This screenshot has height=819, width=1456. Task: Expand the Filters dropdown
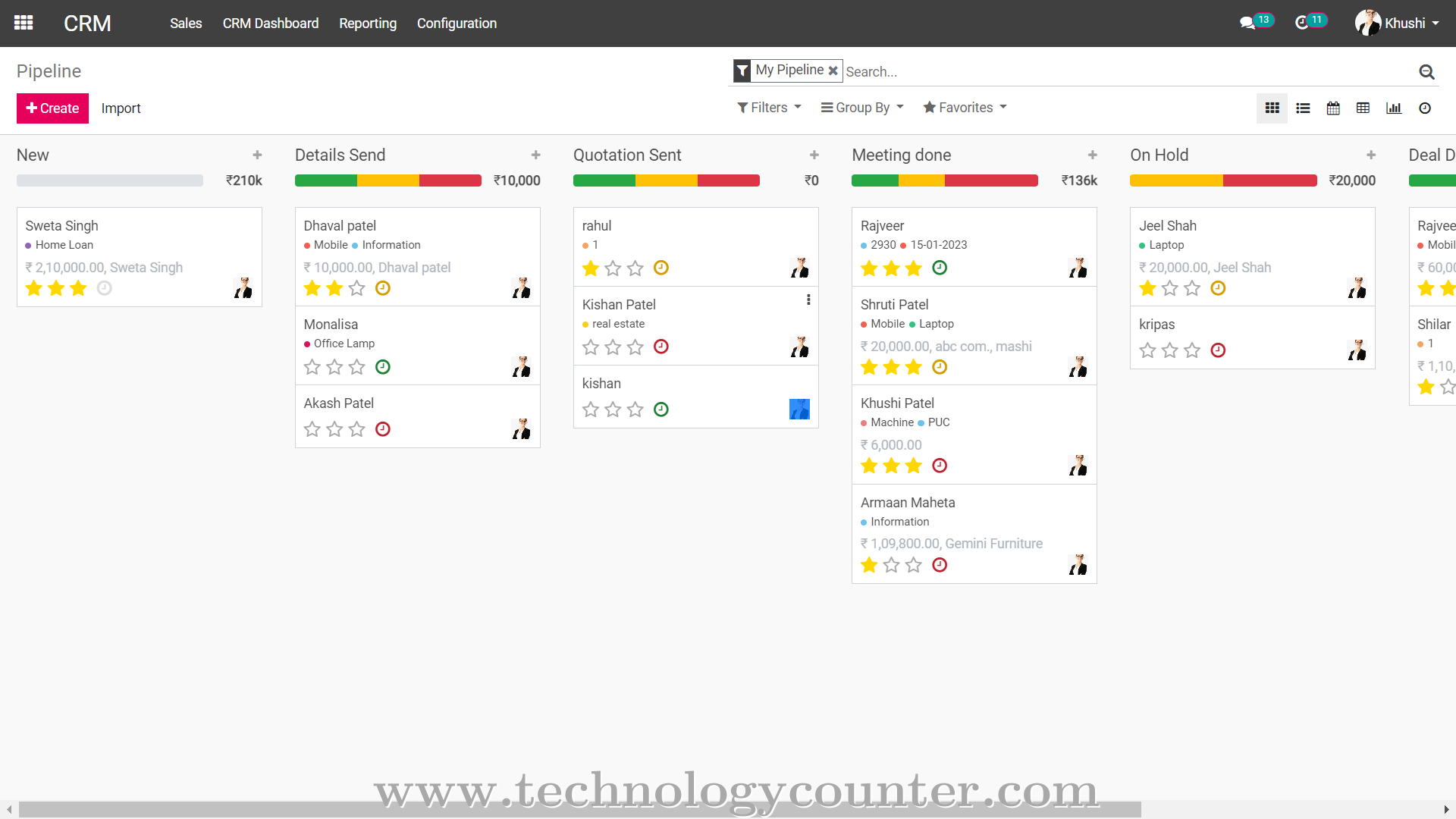click(769, 108)
